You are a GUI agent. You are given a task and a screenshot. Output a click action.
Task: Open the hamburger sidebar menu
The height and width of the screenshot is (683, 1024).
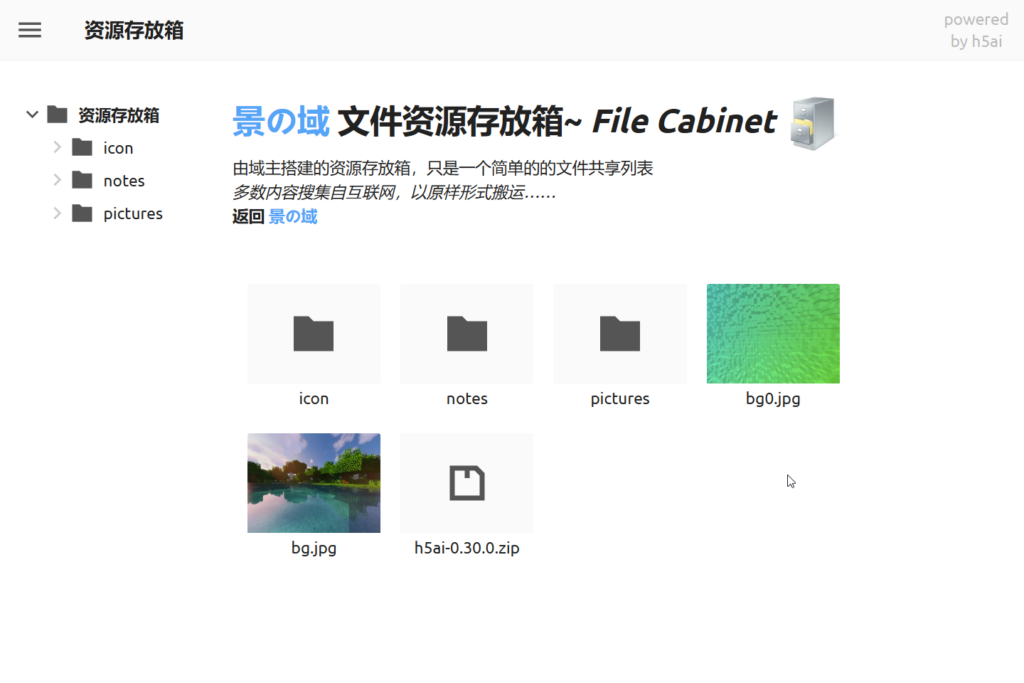point(30,30)
